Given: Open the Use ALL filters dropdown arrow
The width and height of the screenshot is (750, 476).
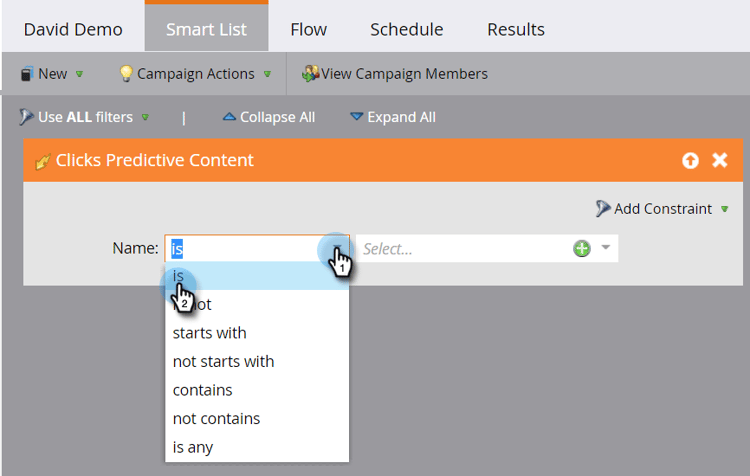Looking at the screenshot, I should click(x=146, y=117).
